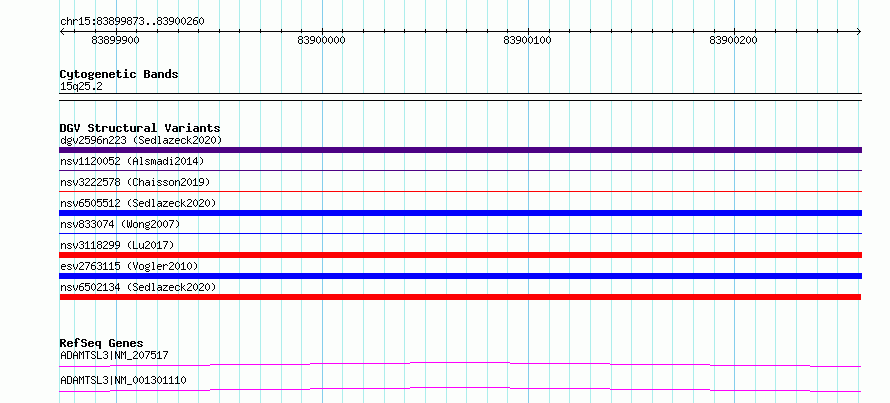The image size is (890, 403).
Task: Open the DGV Structural Variants track title
Action: [x=140, y=128]
